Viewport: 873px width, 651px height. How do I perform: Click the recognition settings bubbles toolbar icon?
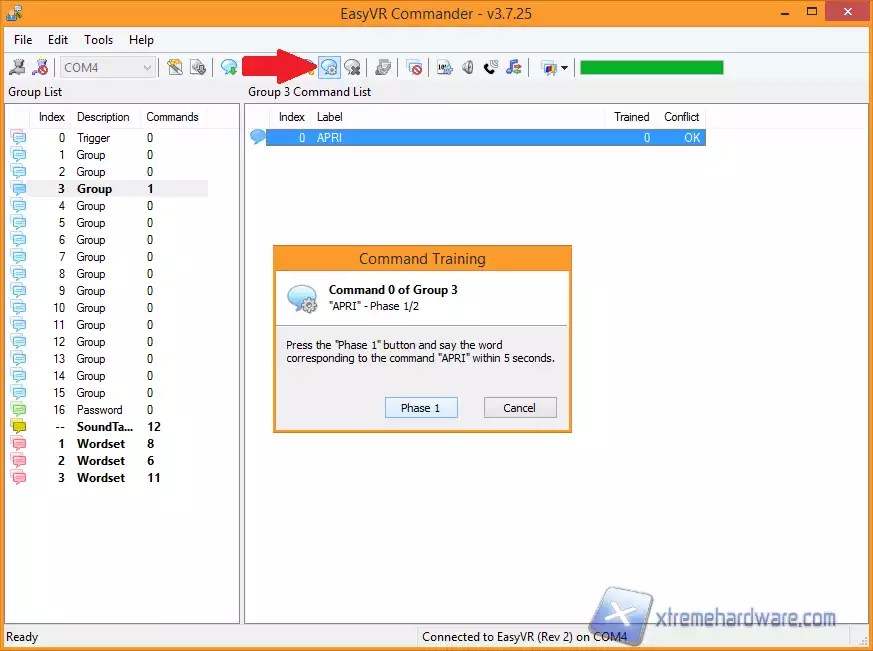pyautogui.click(x=549, y=68)
